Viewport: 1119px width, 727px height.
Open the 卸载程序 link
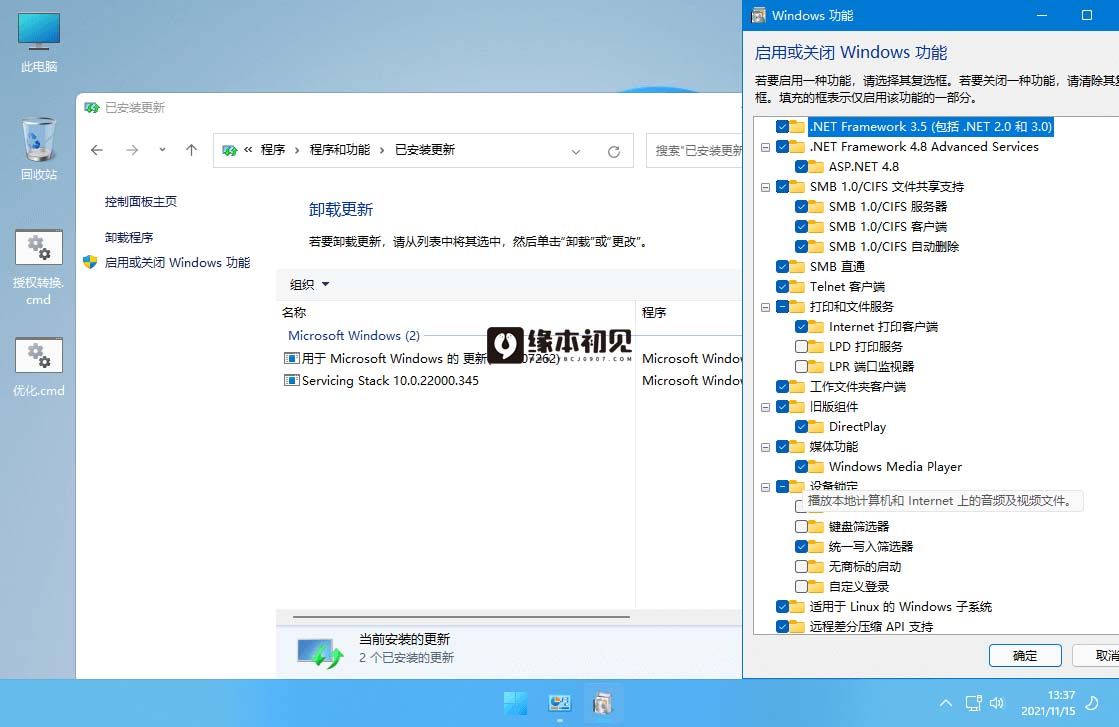[x=128, y=238]
